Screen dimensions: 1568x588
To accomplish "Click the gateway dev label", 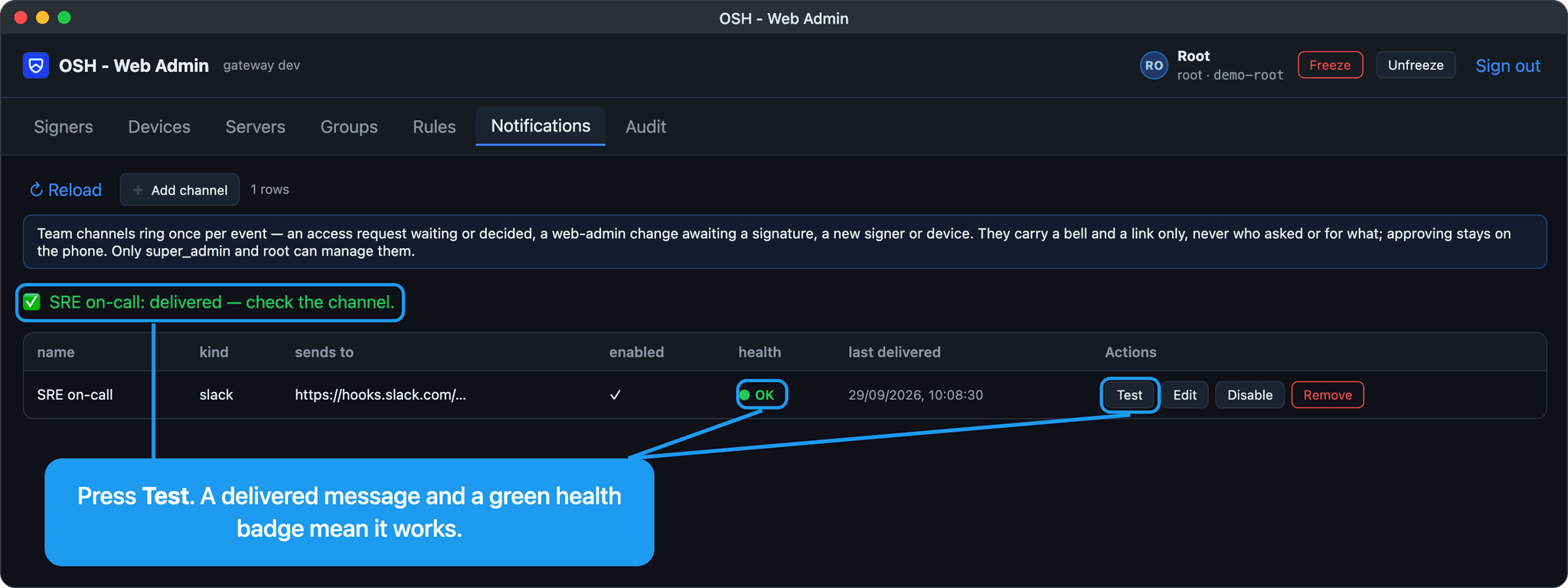I will click(261, 66).
